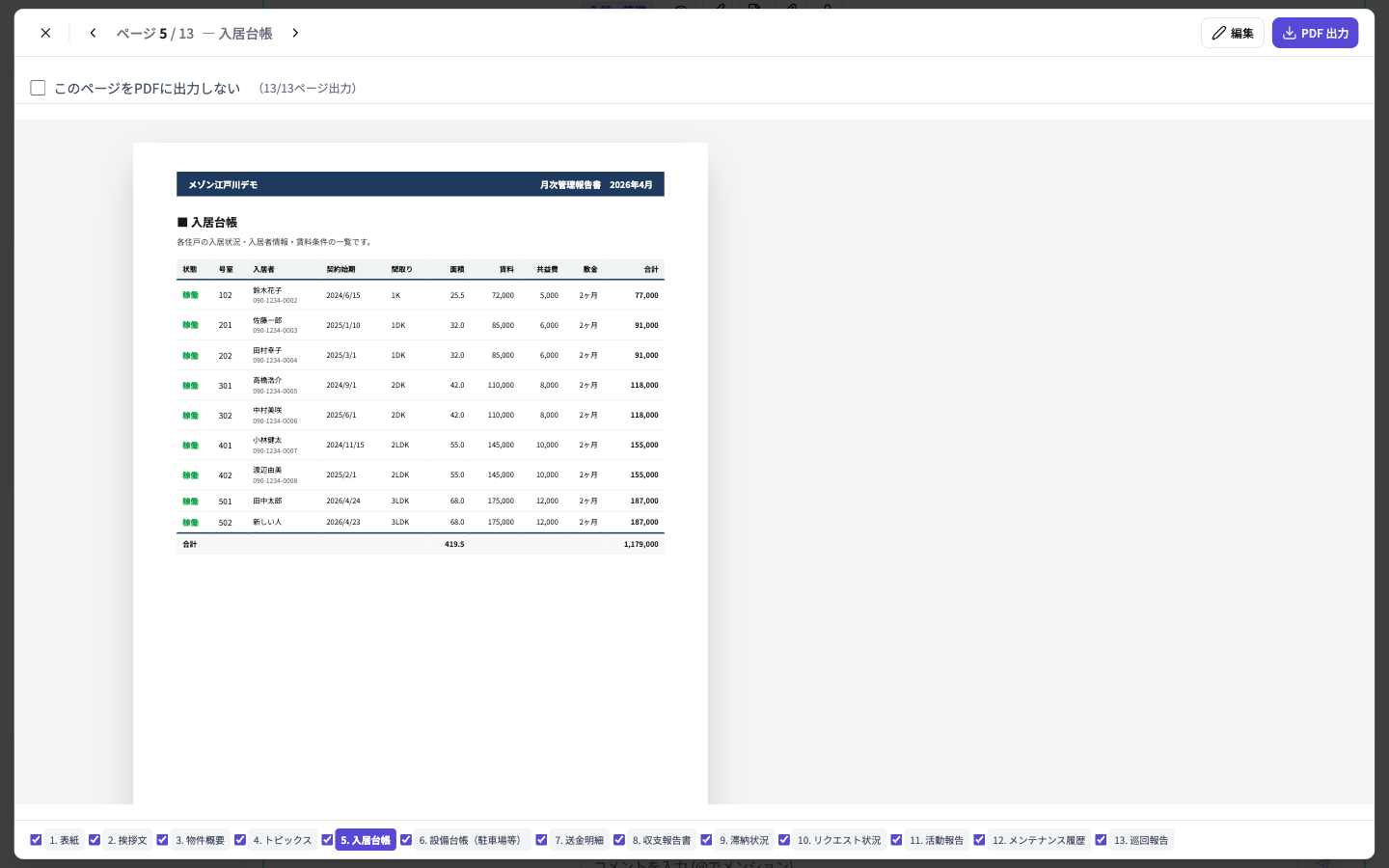Close the page preview with X icon

click(45, 33)
